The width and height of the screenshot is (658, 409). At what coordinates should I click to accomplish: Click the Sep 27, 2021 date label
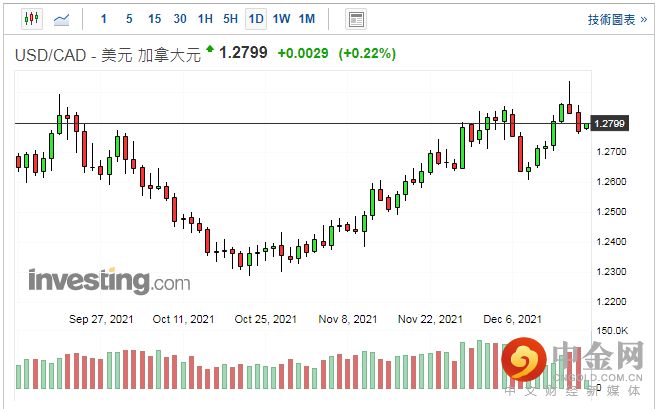coord(101,319)
